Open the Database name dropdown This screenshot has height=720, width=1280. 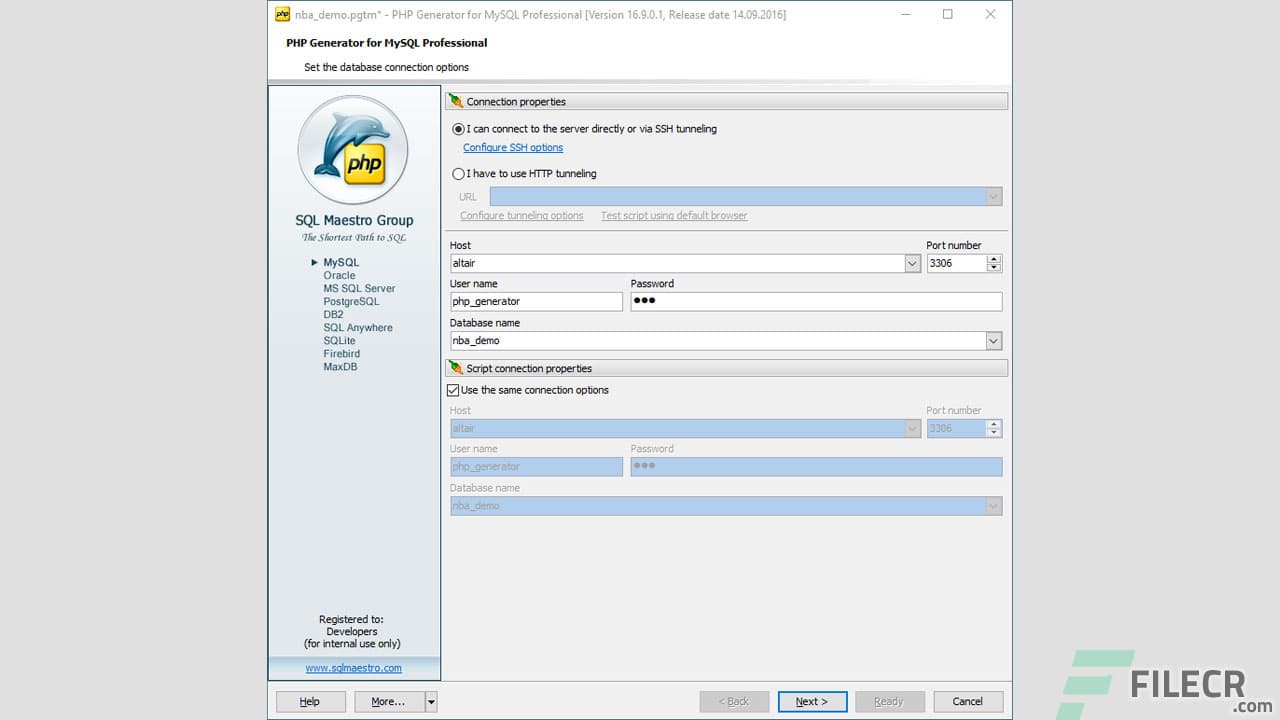pos(993,340)
